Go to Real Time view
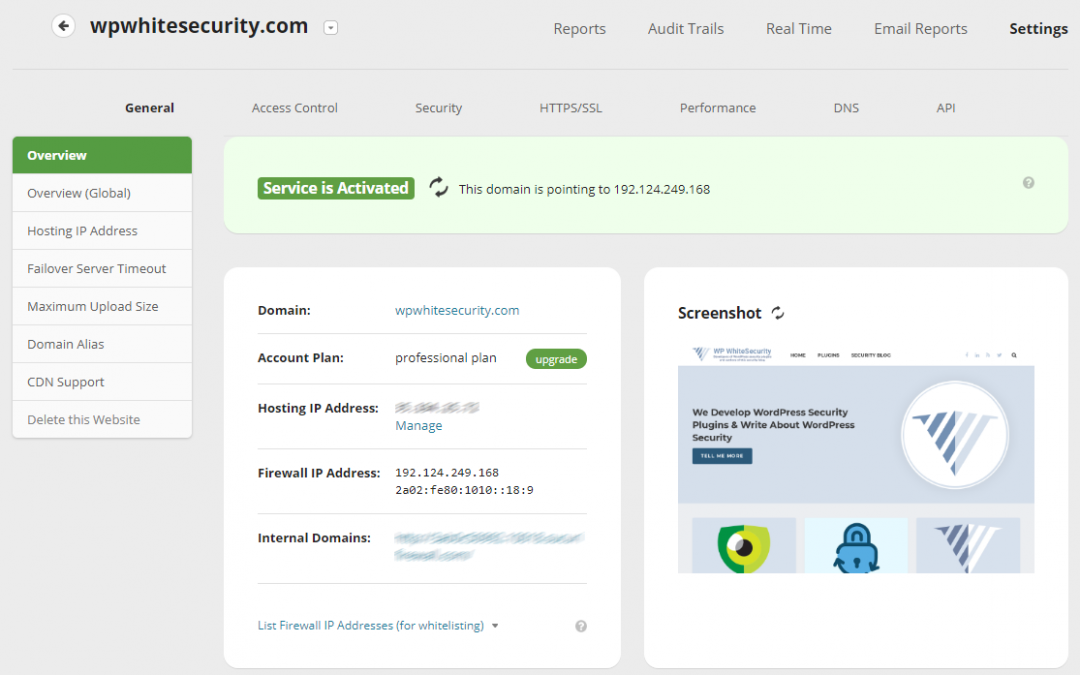 pyautogui.click(x=798, y=29)
